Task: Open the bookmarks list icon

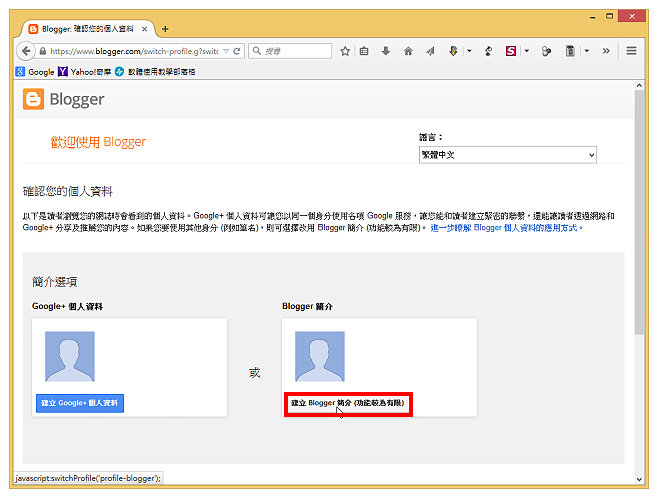Action: pyautogui.click(x=364, y=51)
